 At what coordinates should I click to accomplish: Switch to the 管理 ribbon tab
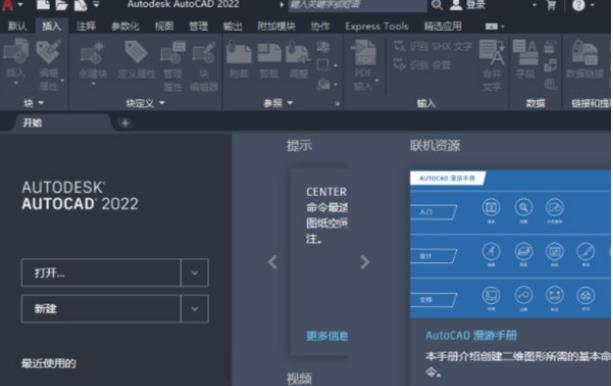coord(198,26)
